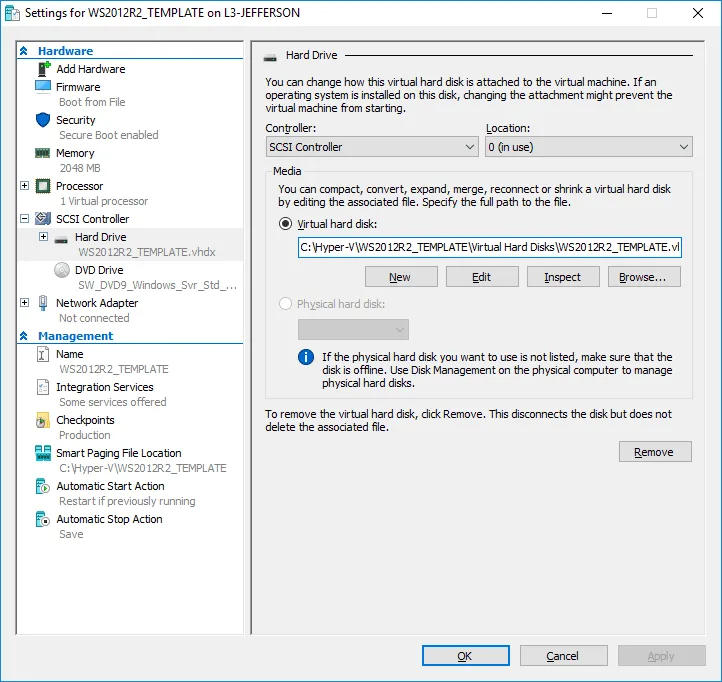Click Not connected network status
The image size is (722, 682).
pyautogui.click(x=94, y=318)
